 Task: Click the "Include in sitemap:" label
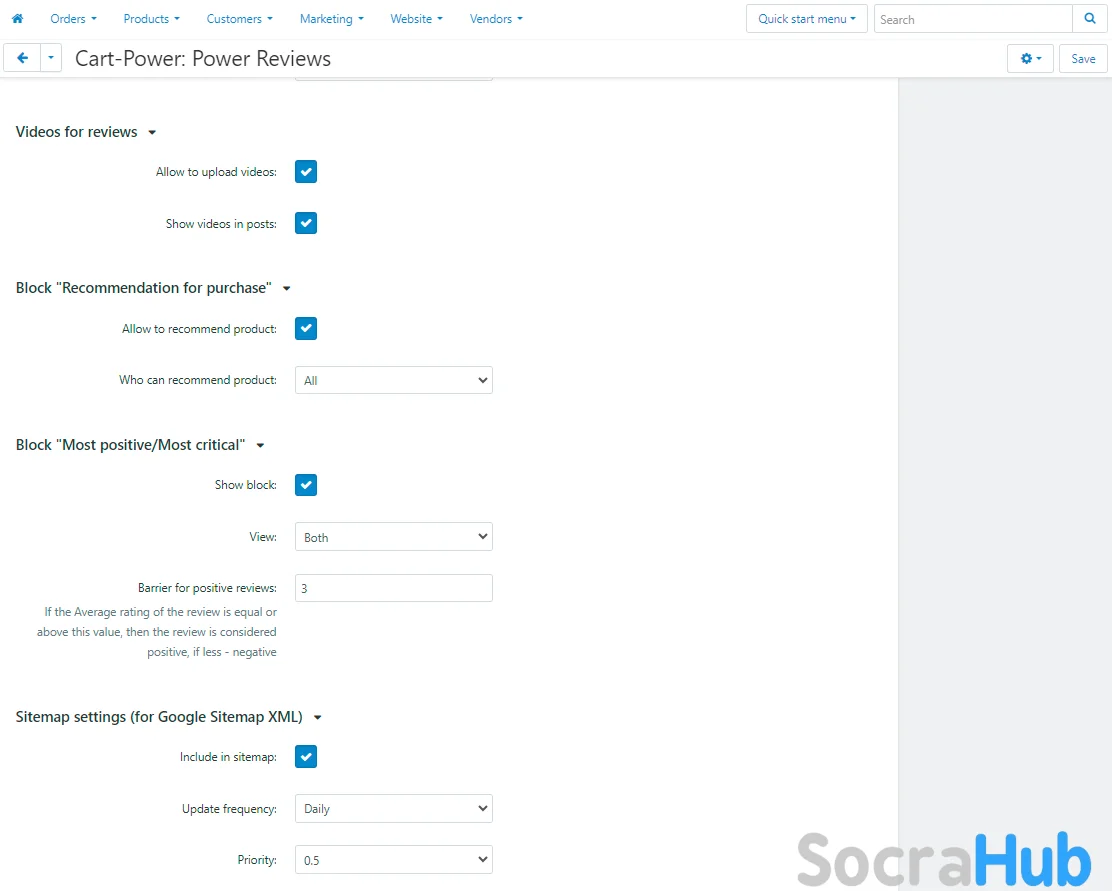pos(228,757)
